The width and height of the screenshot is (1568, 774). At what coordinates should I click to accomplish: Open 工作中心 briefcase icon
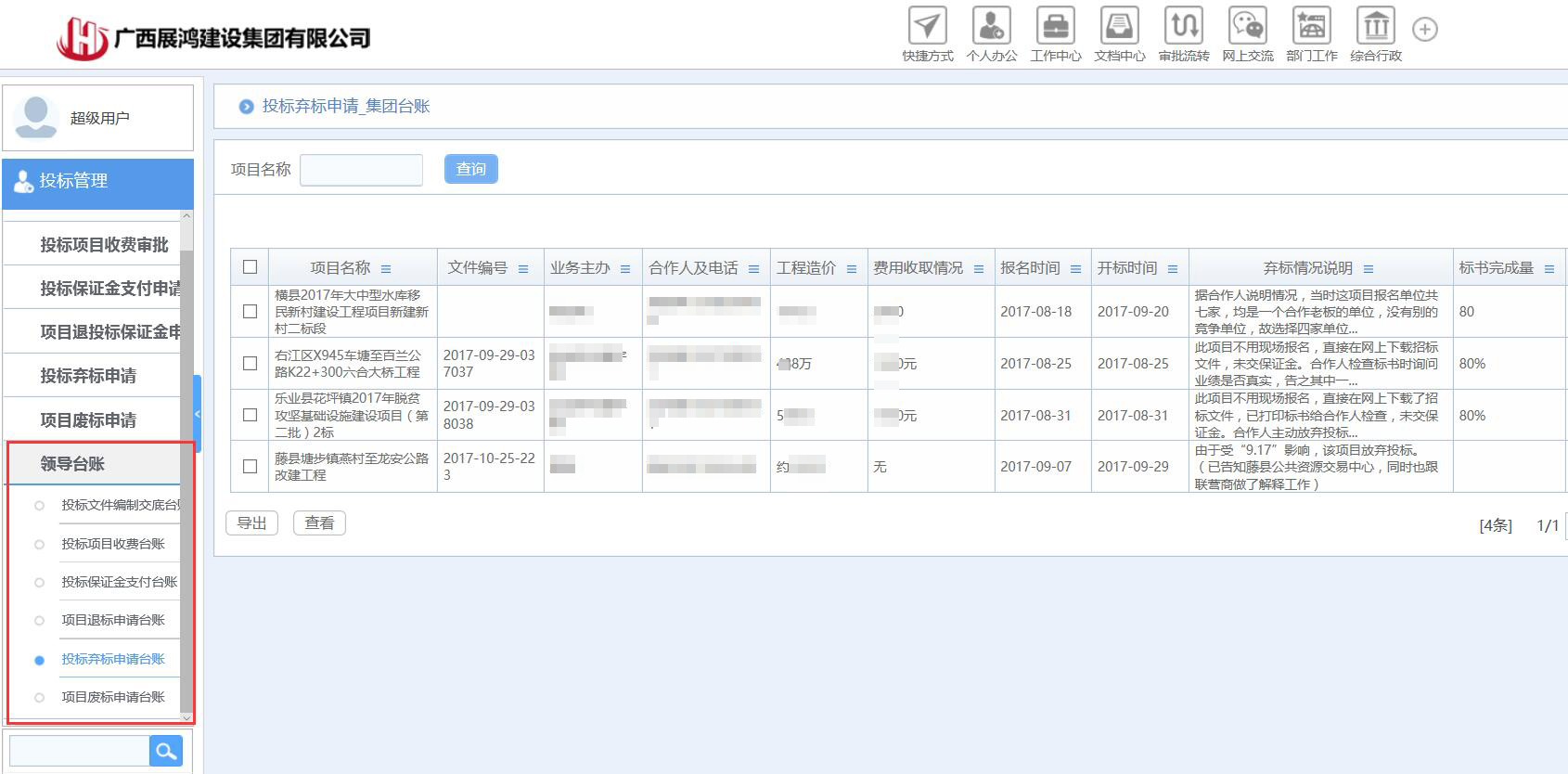tap(1055, 27)
